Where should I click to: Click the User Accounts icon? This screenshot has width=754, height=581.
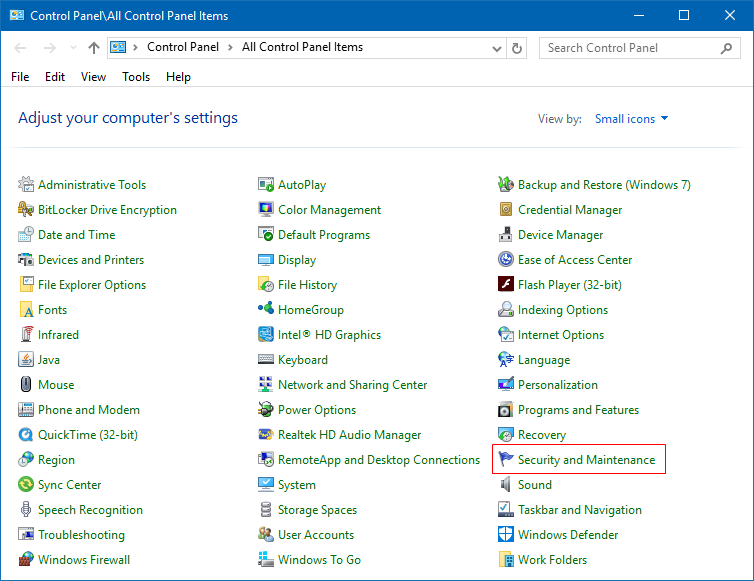tap(266, 534)
